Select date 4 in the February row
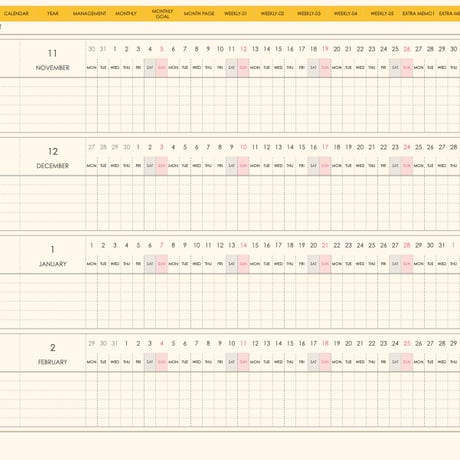The image size is (460, 460). [x=162, y=344]
